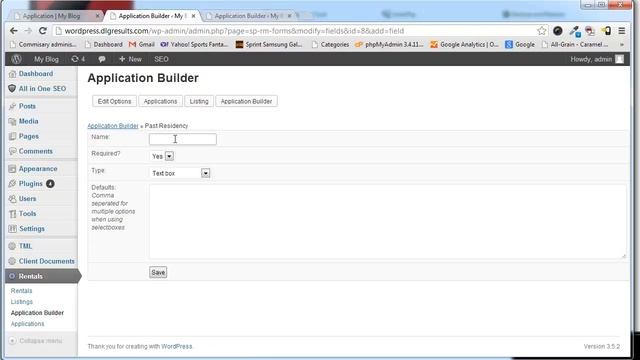This screenshot has width=640, height=360.
Task: Follow the Application Builder breadcrumb link
Action: [x=113, y=126]
